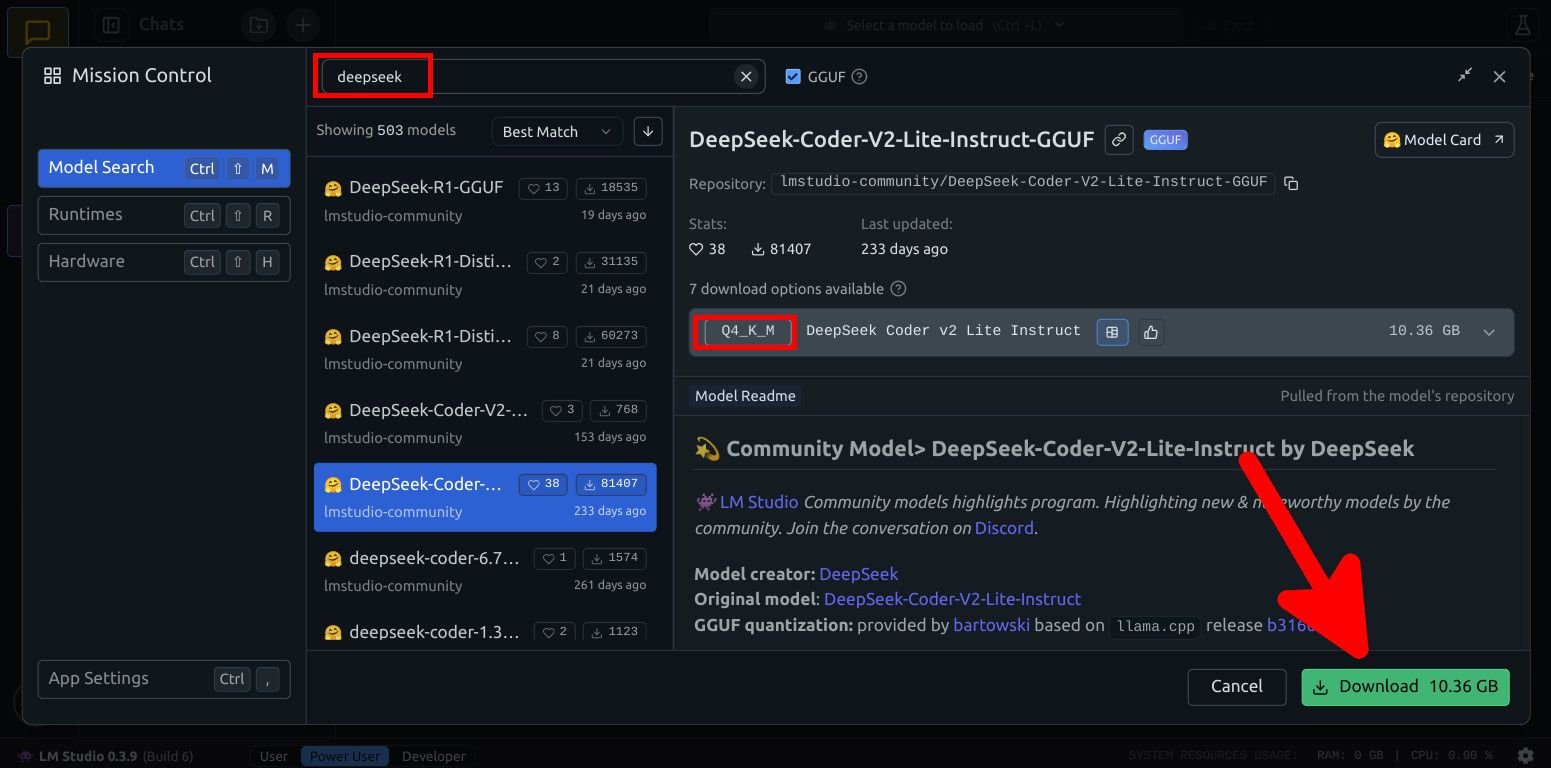
Task: Select the DeepSeek-R1-Disti model with 31135 downloads
Action: [485, 274]
